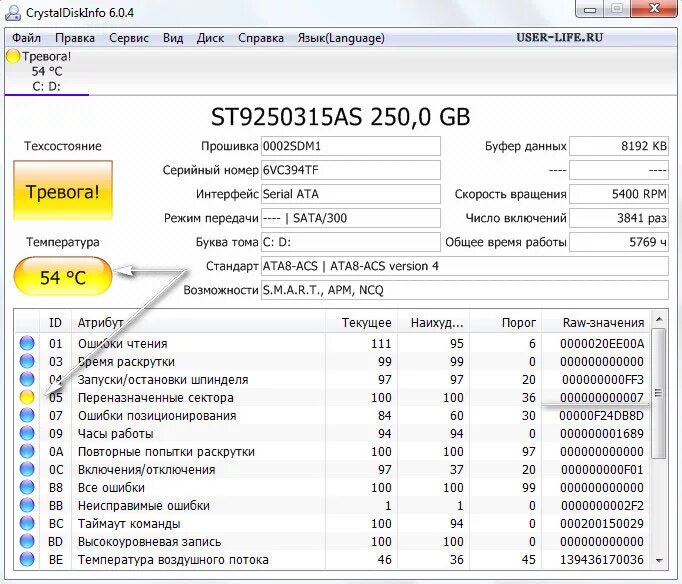682x584 pixels.
Task: Click the blue status icon for Ошибки чтения
Action: 27,343
